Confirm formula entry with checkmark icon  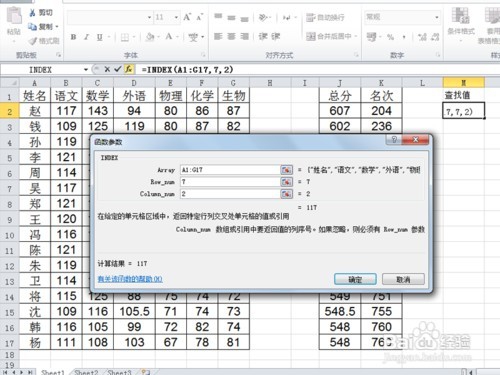click(x=117, y=69)
